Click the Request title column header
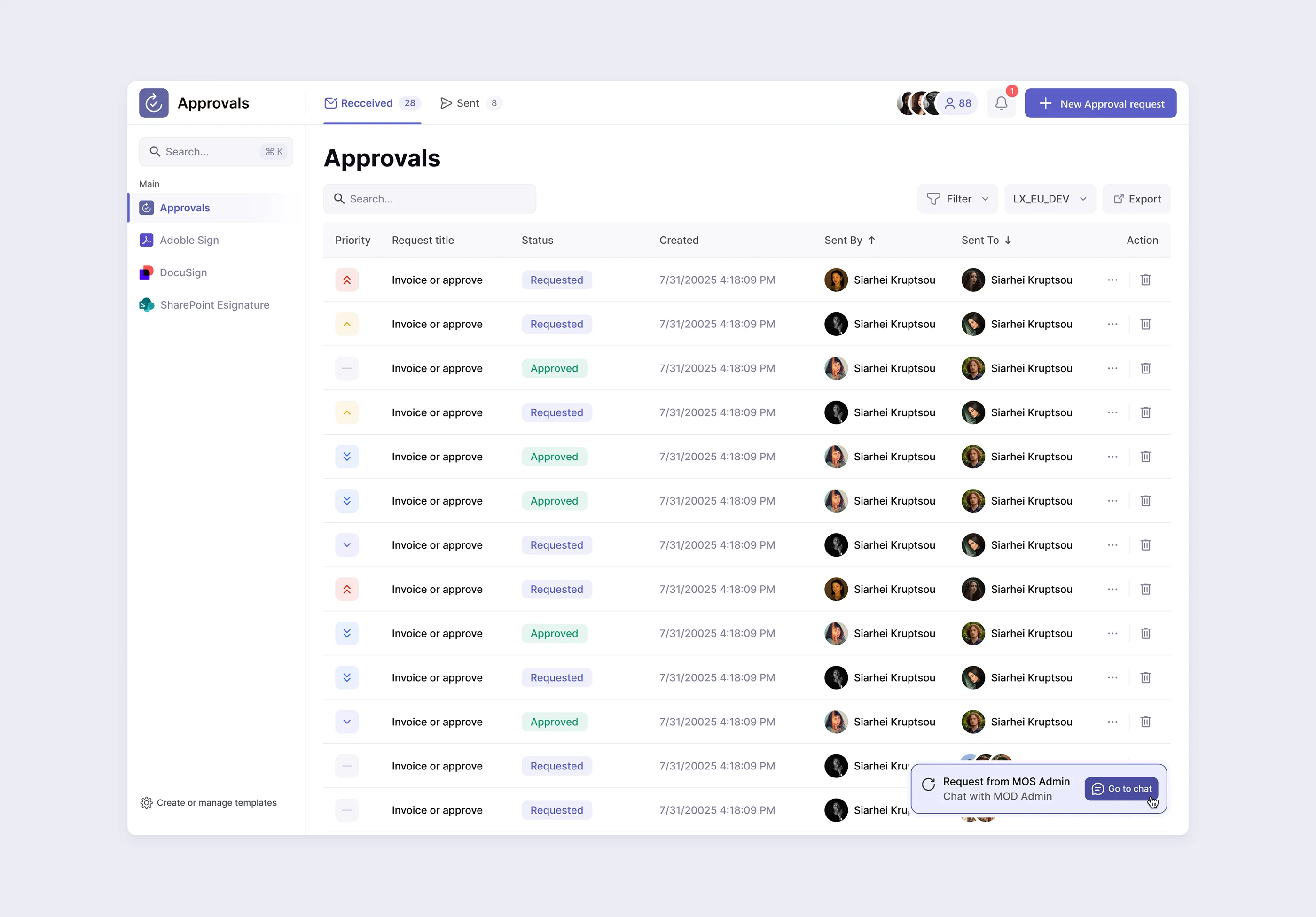 423,240
